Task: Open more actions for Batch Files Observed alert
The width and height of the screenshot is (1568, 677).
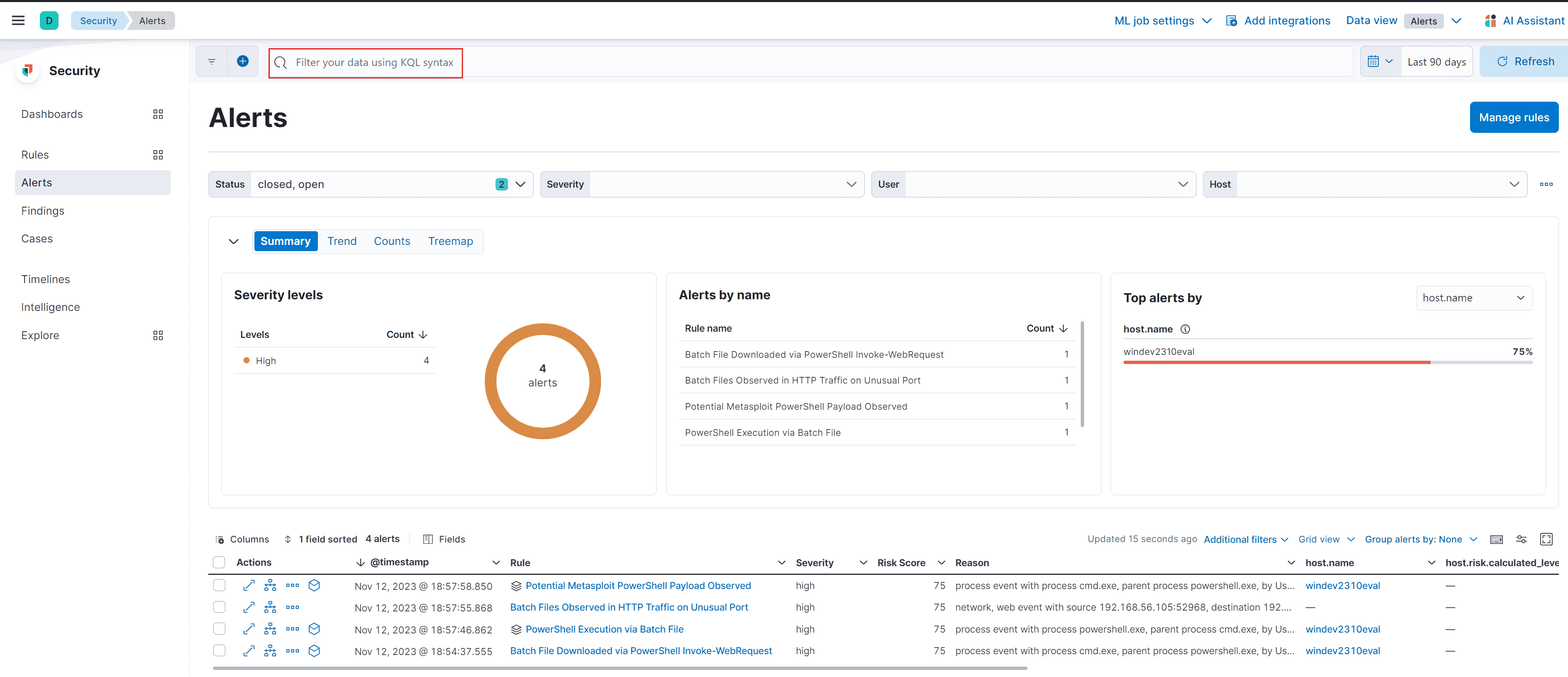Action: [292, 608]
